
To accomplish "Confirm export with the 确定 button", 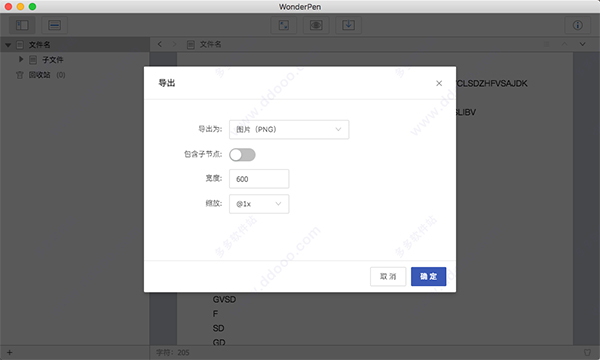I will (x=429, y=276).
